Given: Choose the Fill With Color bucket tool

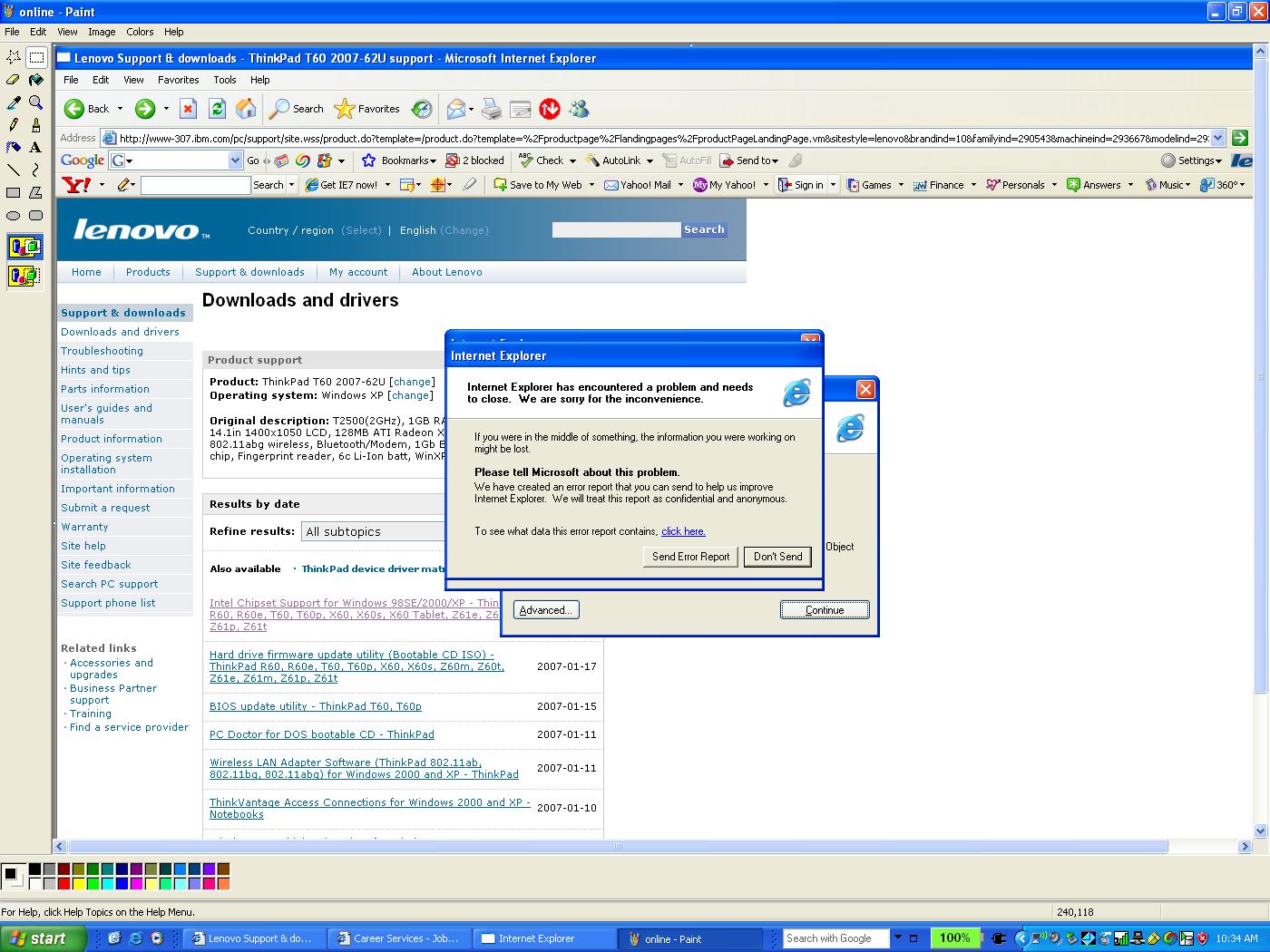Looking at the screenshot, I should pyautogui.click(x=36, y=80).
